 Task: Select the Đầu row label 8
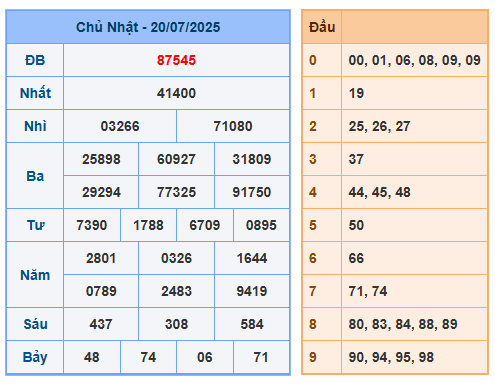[x=313, y=324]
